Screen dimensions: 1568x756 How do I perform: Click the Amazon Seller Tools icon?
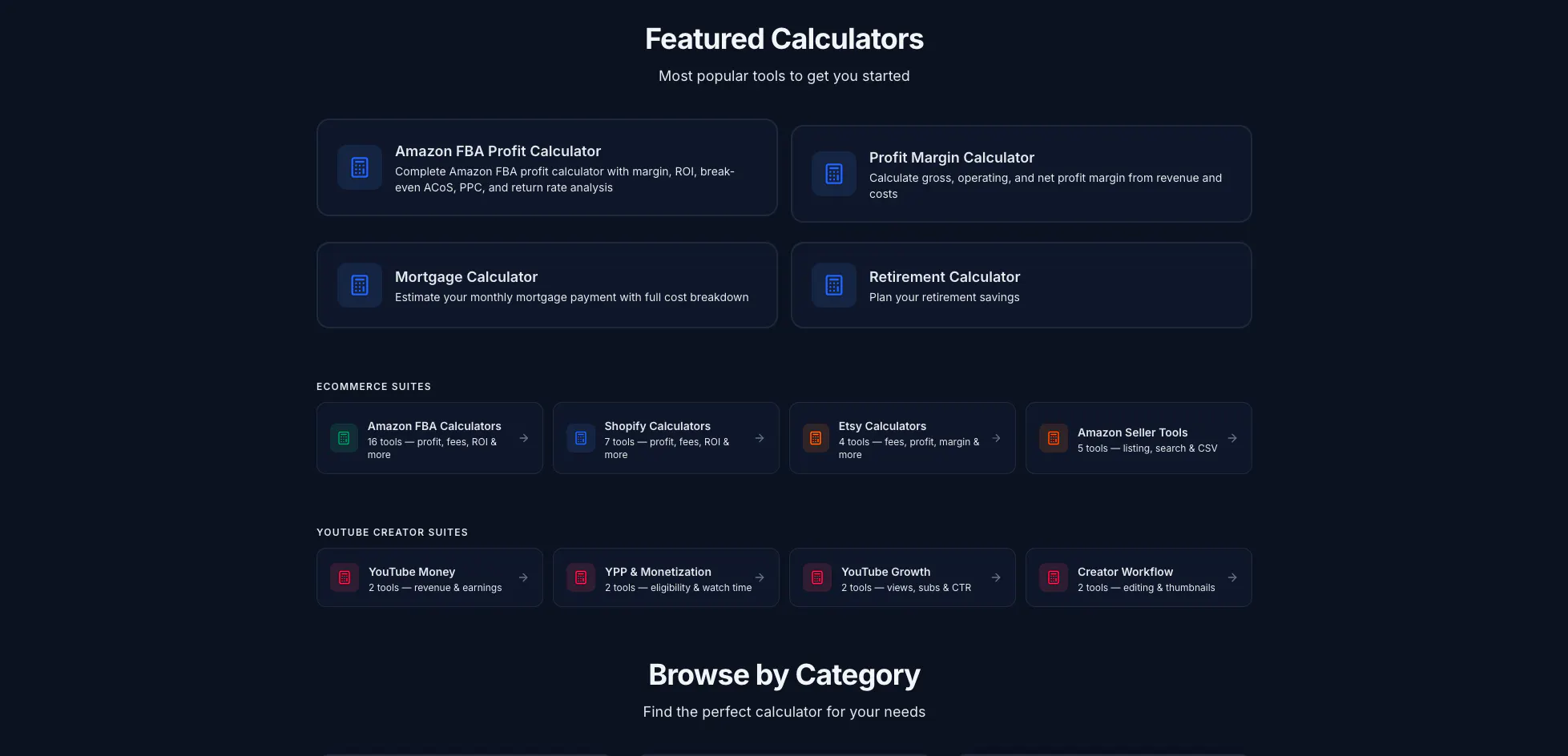pyautogui.click(x=1054, y=438)
